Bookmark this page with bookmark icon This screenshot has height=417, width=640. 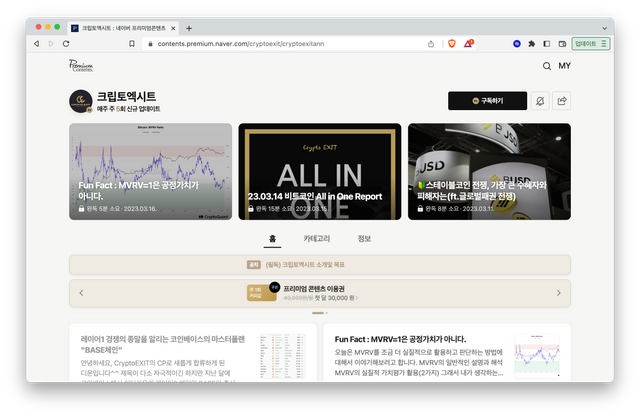click(x=132, y=44)
